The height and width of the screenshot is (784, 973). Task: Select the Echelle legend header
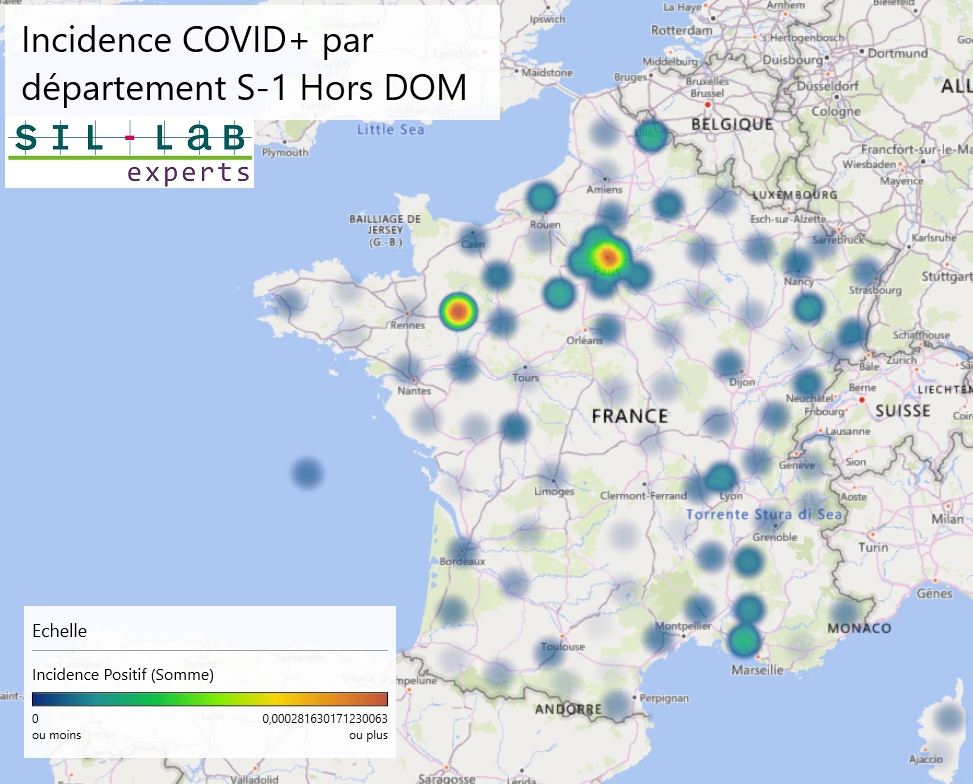(60, 631)
